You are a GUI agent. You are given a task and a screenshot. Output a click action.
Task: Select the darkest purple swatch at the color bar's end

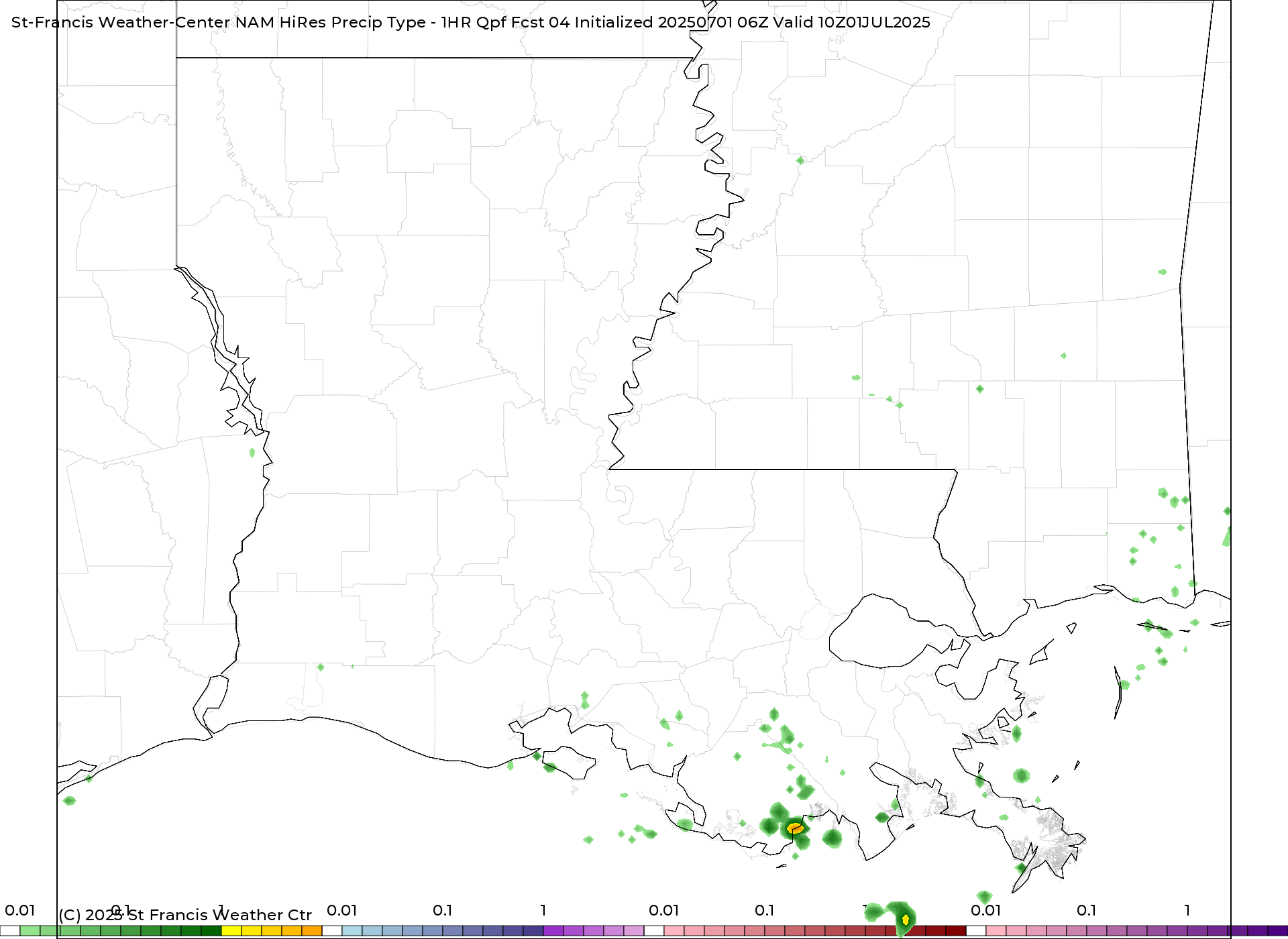[1278, 931]
